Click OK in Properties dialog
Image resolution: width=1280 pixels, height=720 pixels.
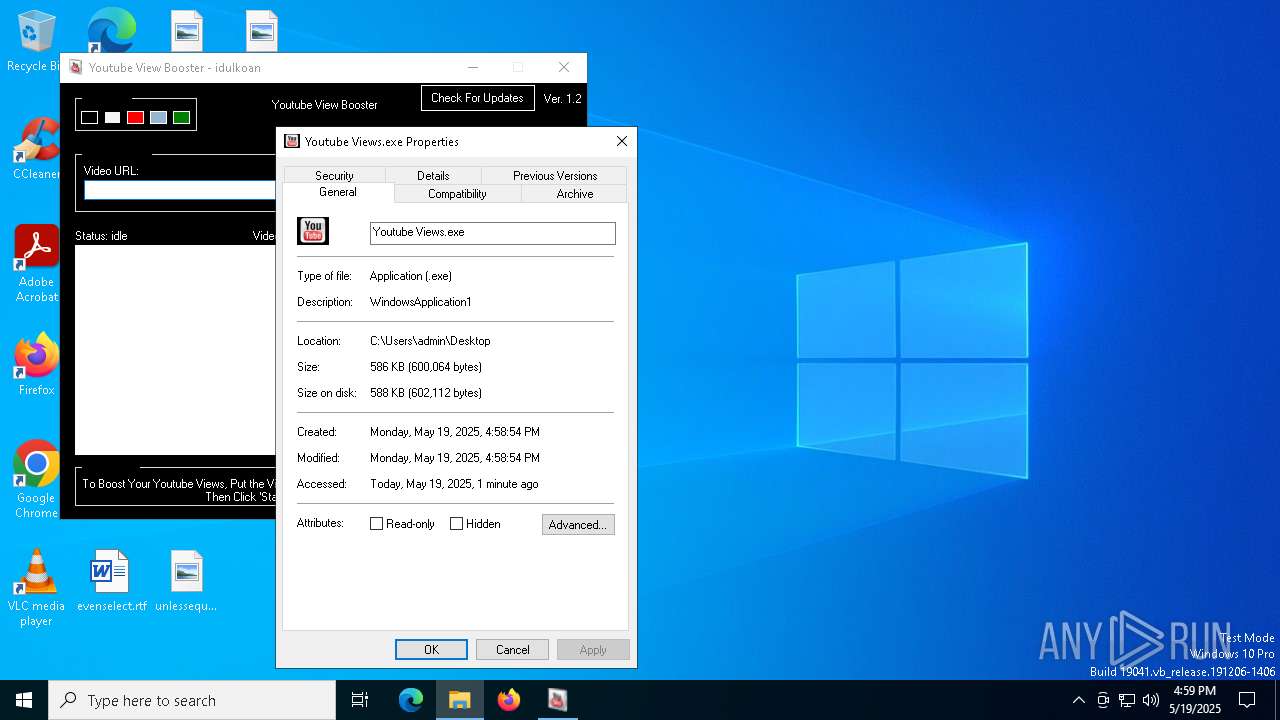pyautogui.click(x=431, y=649)
